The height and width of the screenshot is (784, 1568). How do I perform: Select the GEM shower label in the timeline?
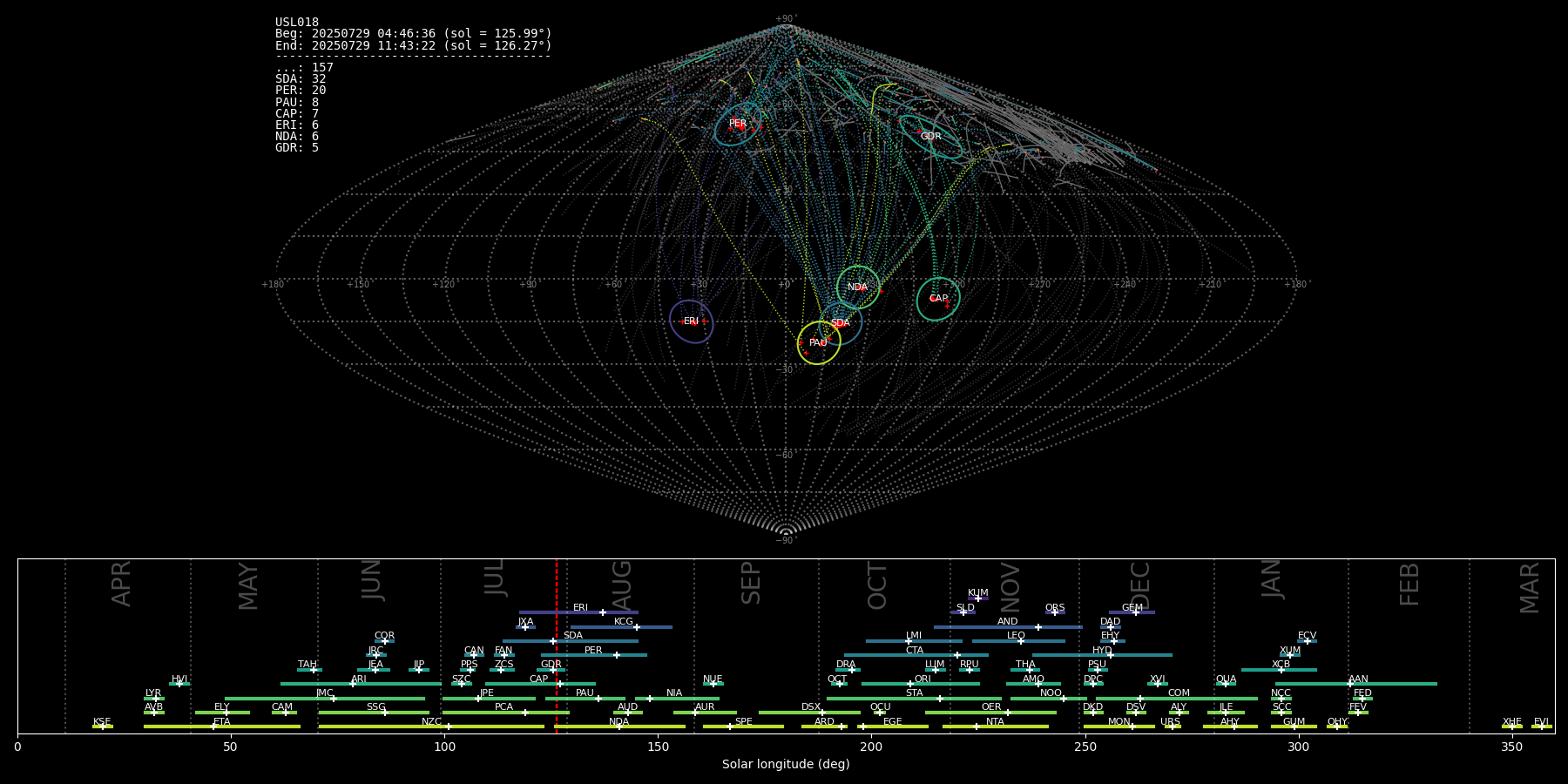[1132, 608]
